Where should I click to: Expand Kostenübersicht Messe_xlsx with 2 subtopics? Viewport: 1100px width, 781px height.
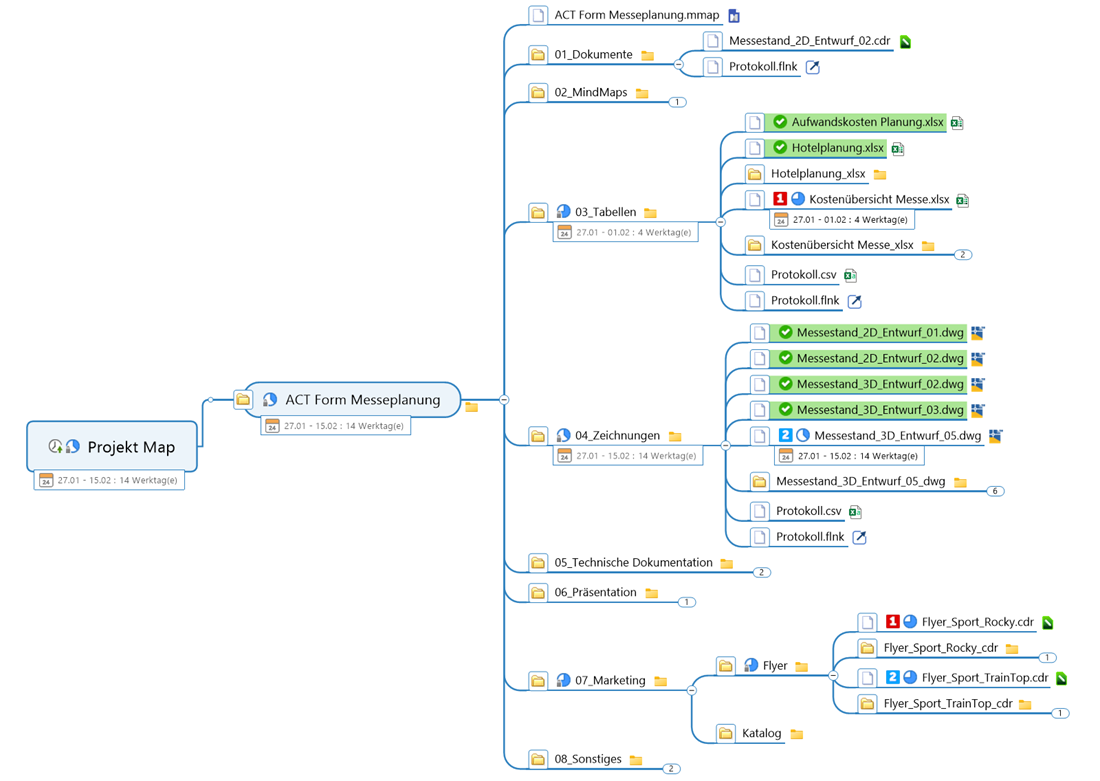[962, 255]
